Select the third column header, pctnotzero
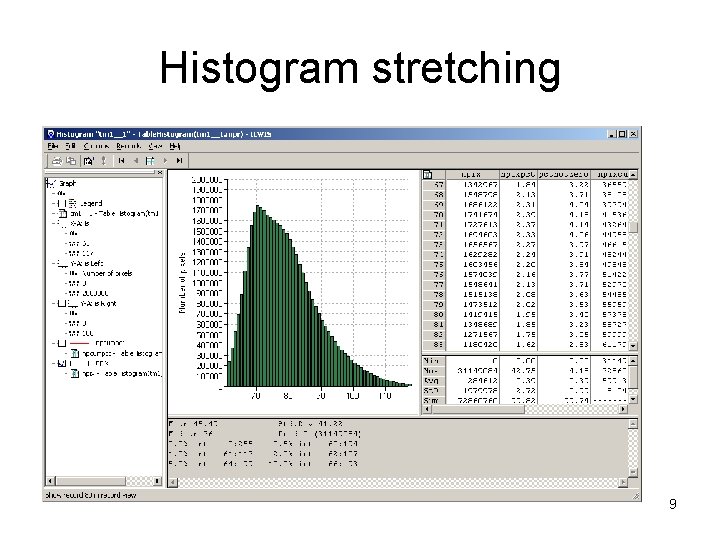The height and width of the screenshot is (540, 720). click(x=563, y=174)
